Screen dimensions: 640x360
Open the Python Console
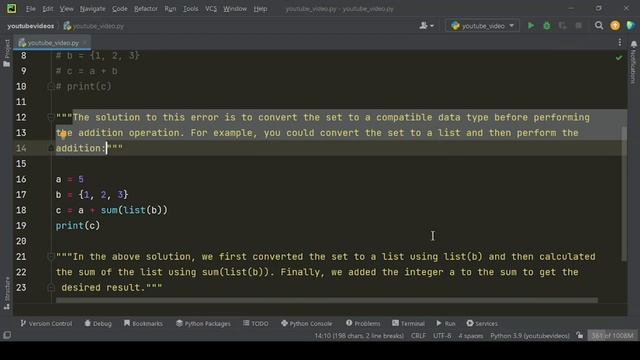point(307,323)
